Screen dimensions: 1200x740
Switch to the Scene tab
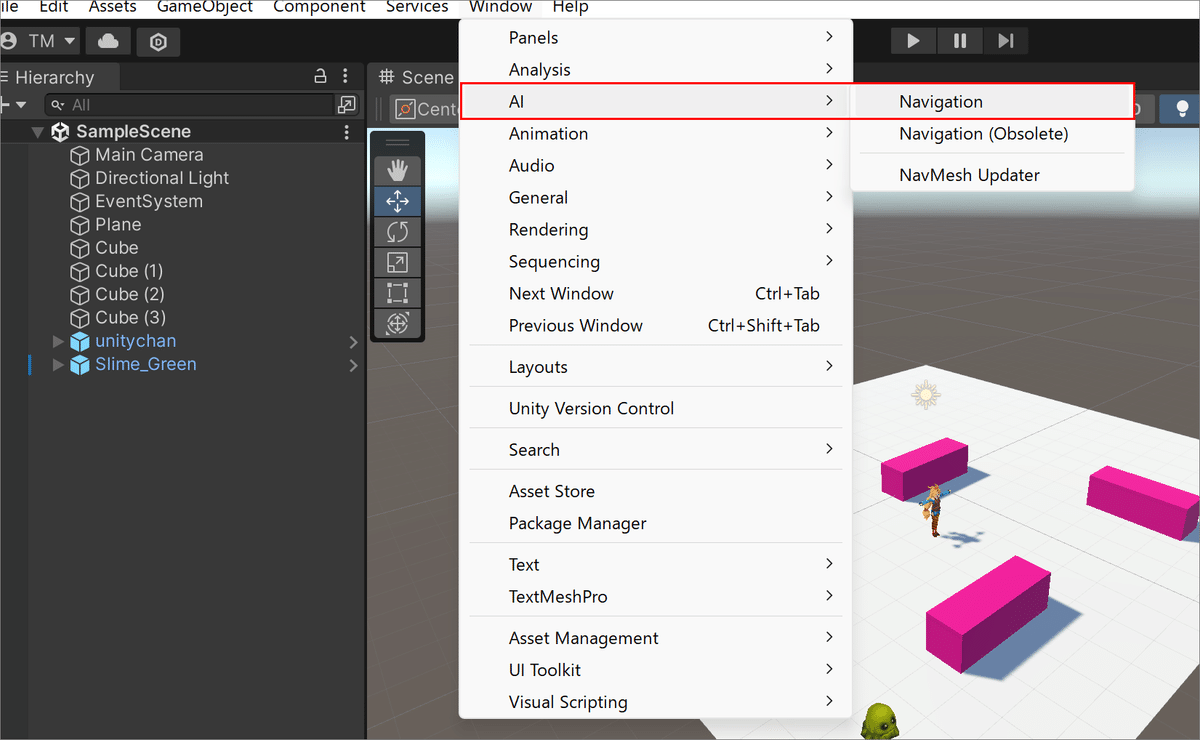(416, 77)
